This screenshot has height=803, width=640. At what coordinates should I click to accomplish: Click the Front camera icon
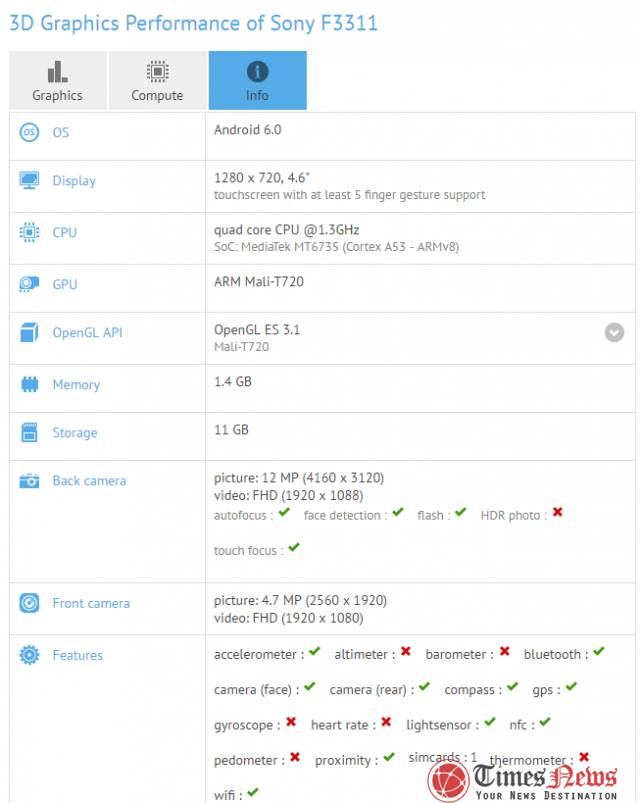[x=29, y=604]
